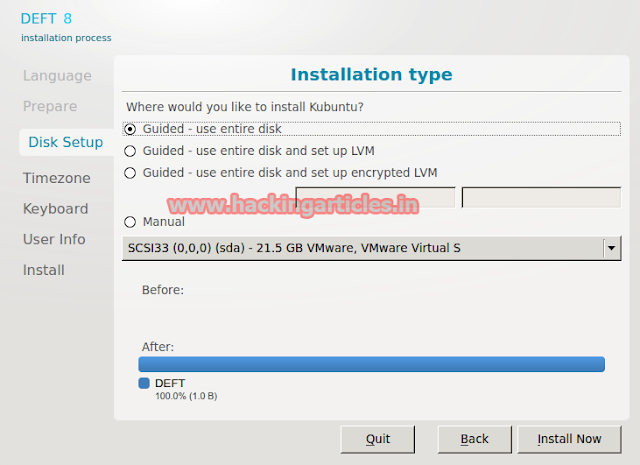Screen dimensions: 640x465
Task: Open the Prepare step in sidebar
Action: pyautogui.click(x=50, y=106)
